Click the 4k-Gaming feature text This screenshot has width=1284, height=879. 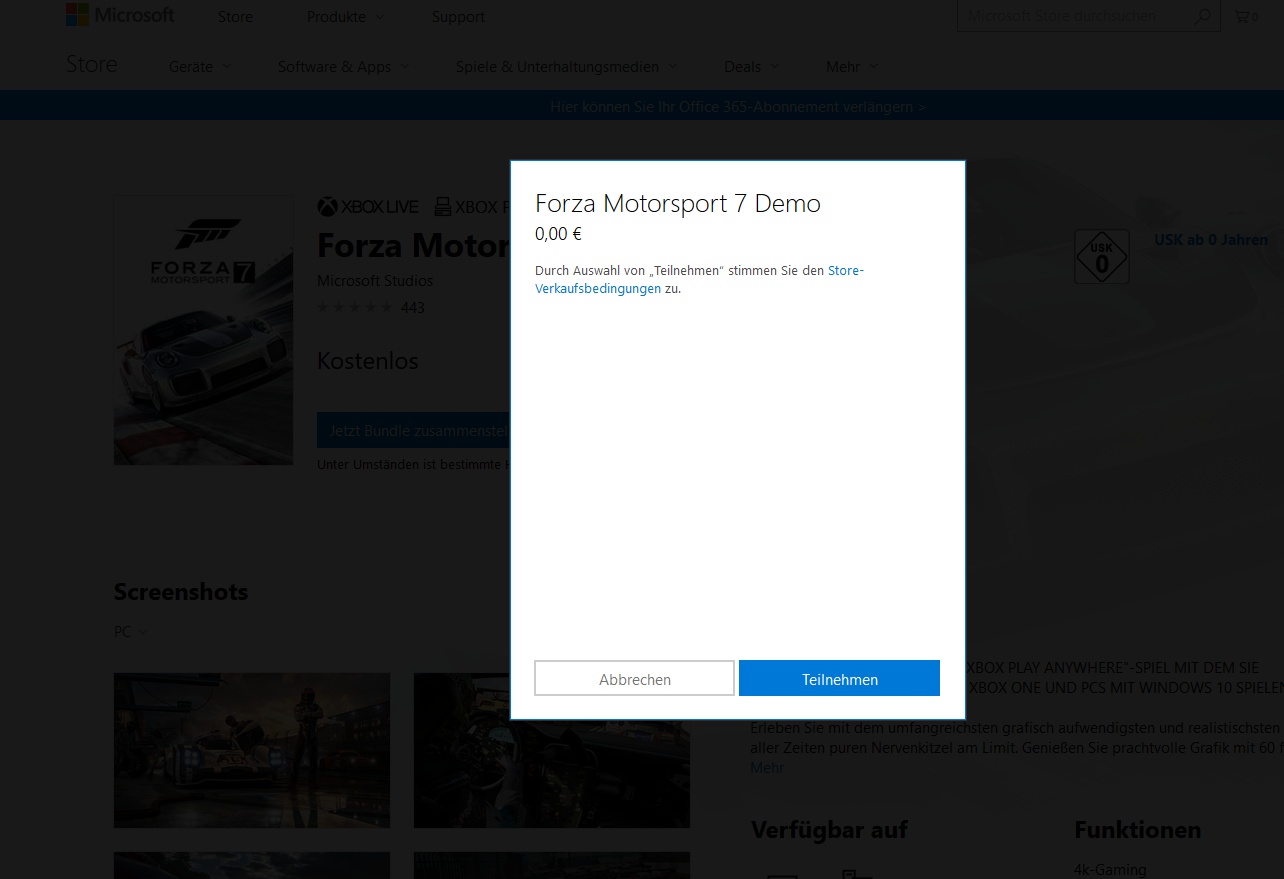click(1110, 870)
